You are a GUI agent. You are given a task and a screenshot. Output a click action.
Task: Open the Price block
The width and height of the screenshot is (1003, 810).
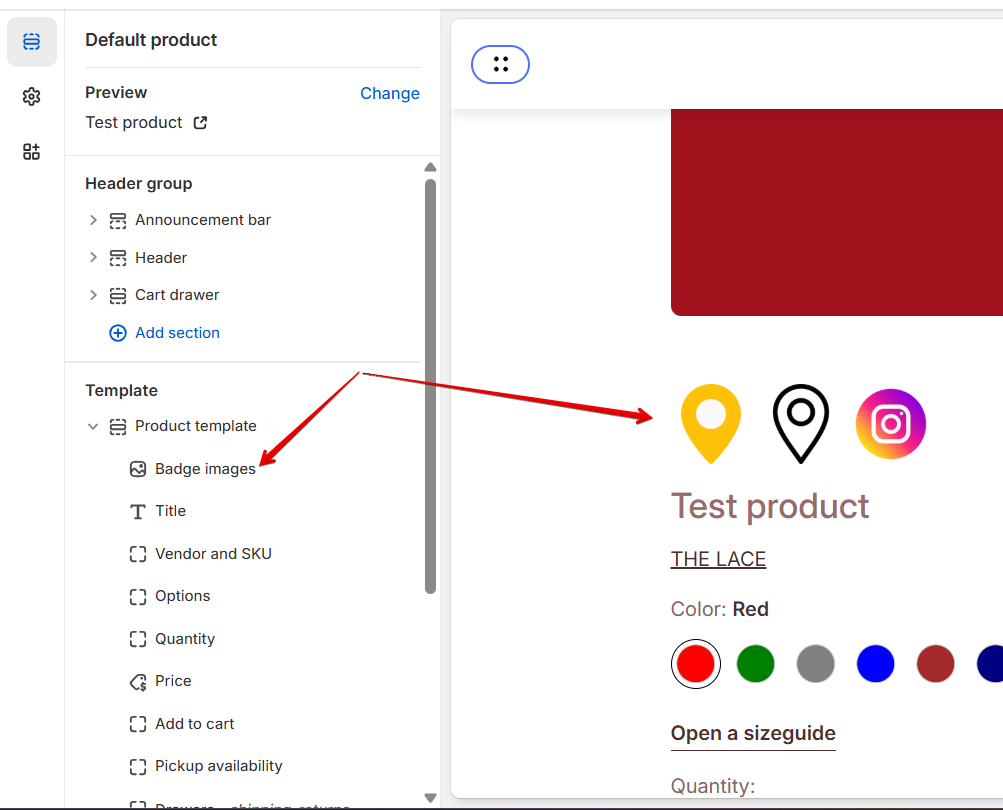[173, 681]
